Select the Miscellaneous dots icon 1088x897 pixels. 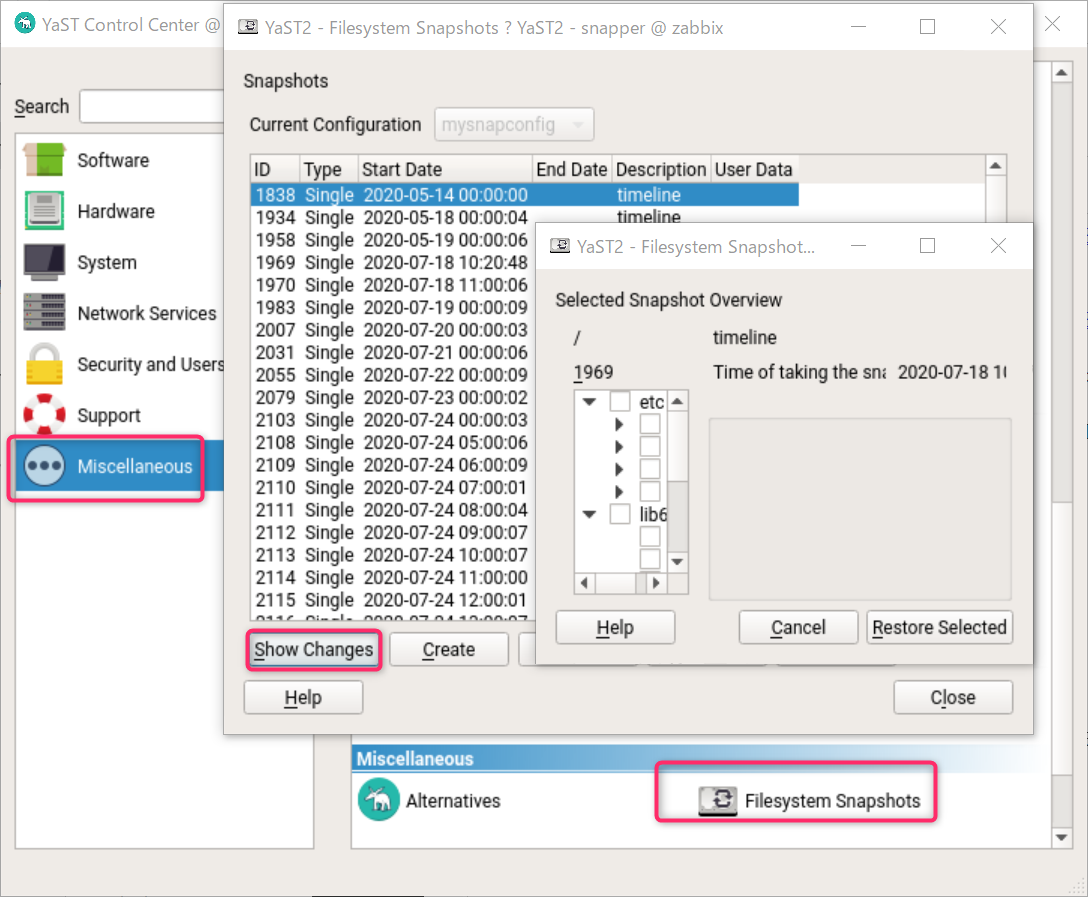click(44, 465)
